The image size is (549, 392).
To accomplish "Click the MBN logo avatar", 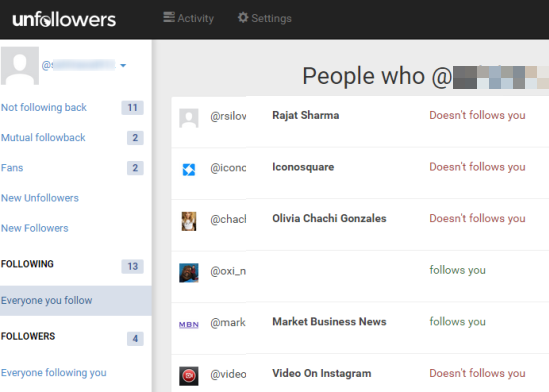I will [x=189, y=325].
